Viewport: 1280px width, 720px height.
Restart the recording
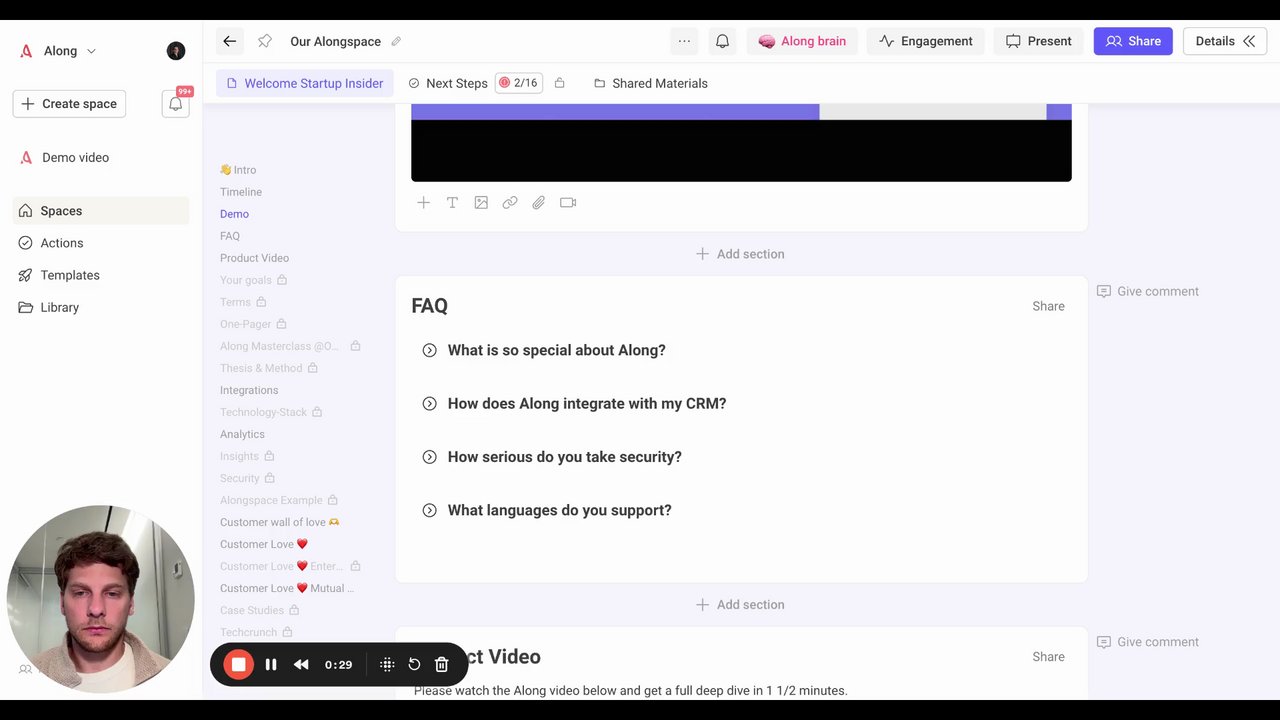click(x=414, y=664)
